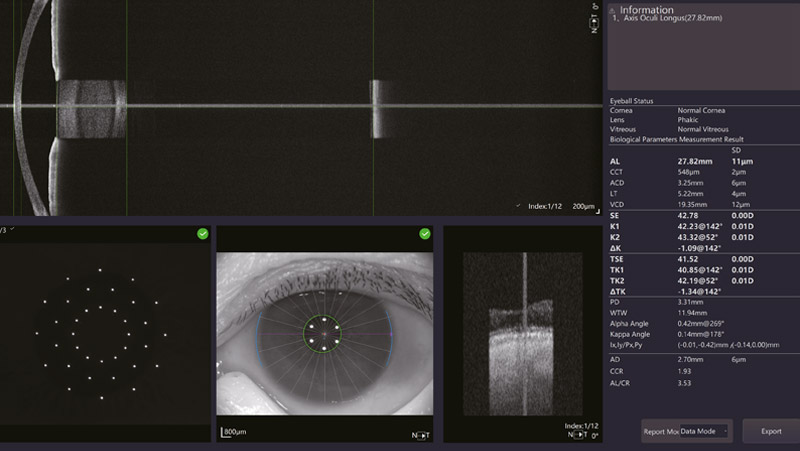The height and width of the screenshot is (451, 800).
Task: Click the CCR value 1.93
Action: 684,371
